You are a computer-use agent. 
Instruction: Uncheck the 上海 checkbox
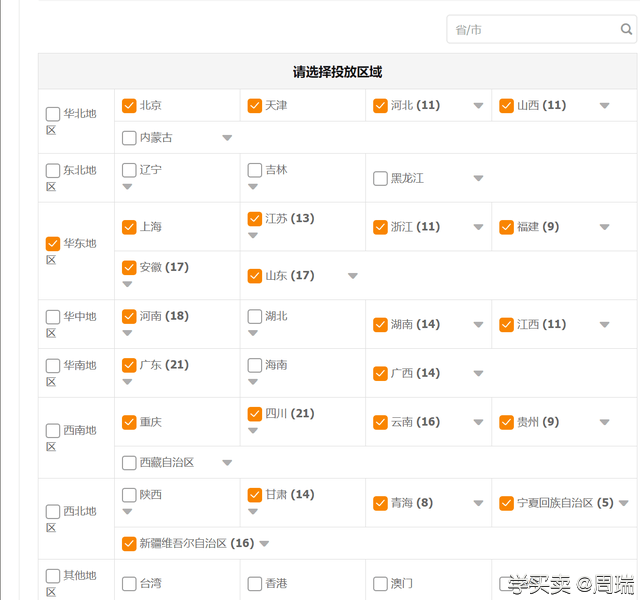coord(129,227)
